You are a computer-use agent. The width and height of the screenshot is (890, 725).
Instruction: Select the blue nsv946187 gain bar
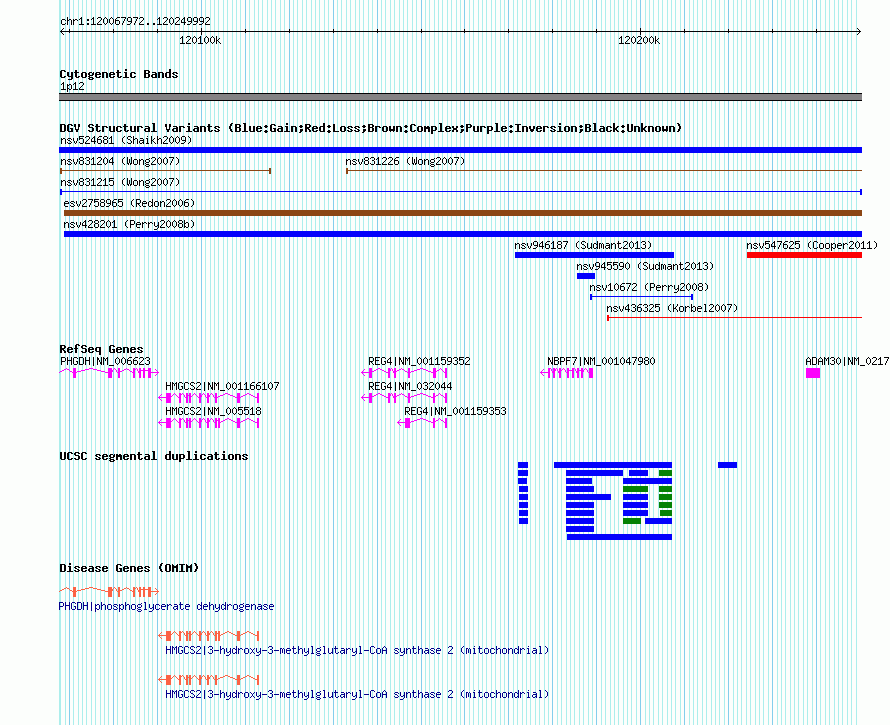click(594, 255)
